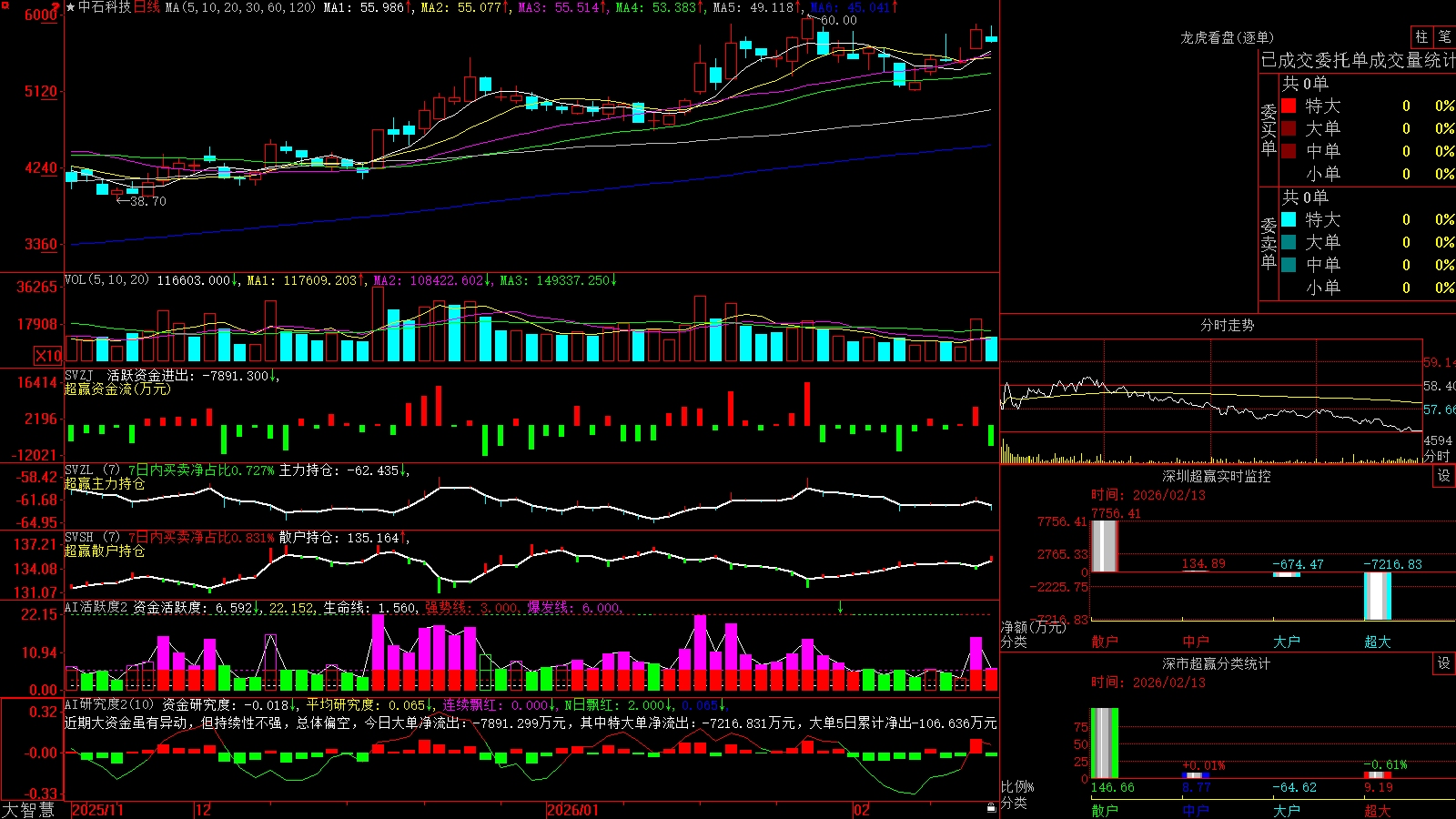1456x819 pixels.
Task: Click the MA4: 53.383 value
Action: click(656, 7)
